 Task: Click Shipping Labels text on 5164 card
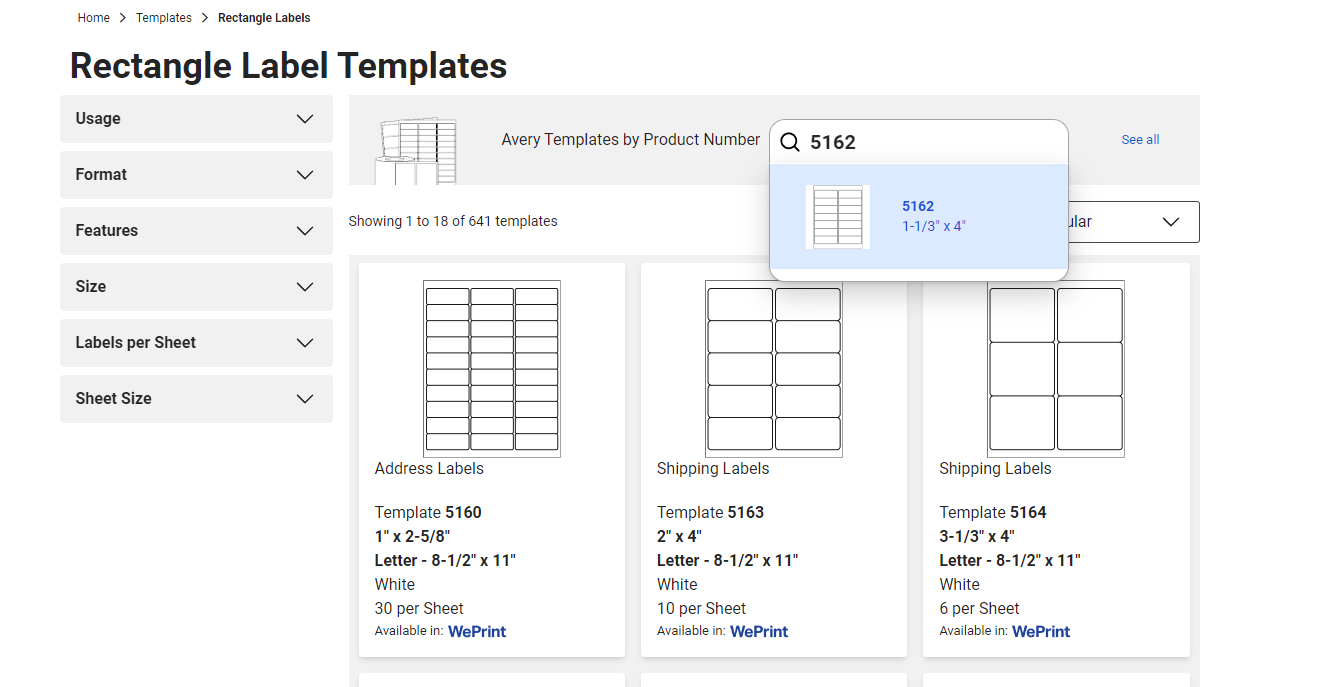pyautogui.click(x=995, y=469)
